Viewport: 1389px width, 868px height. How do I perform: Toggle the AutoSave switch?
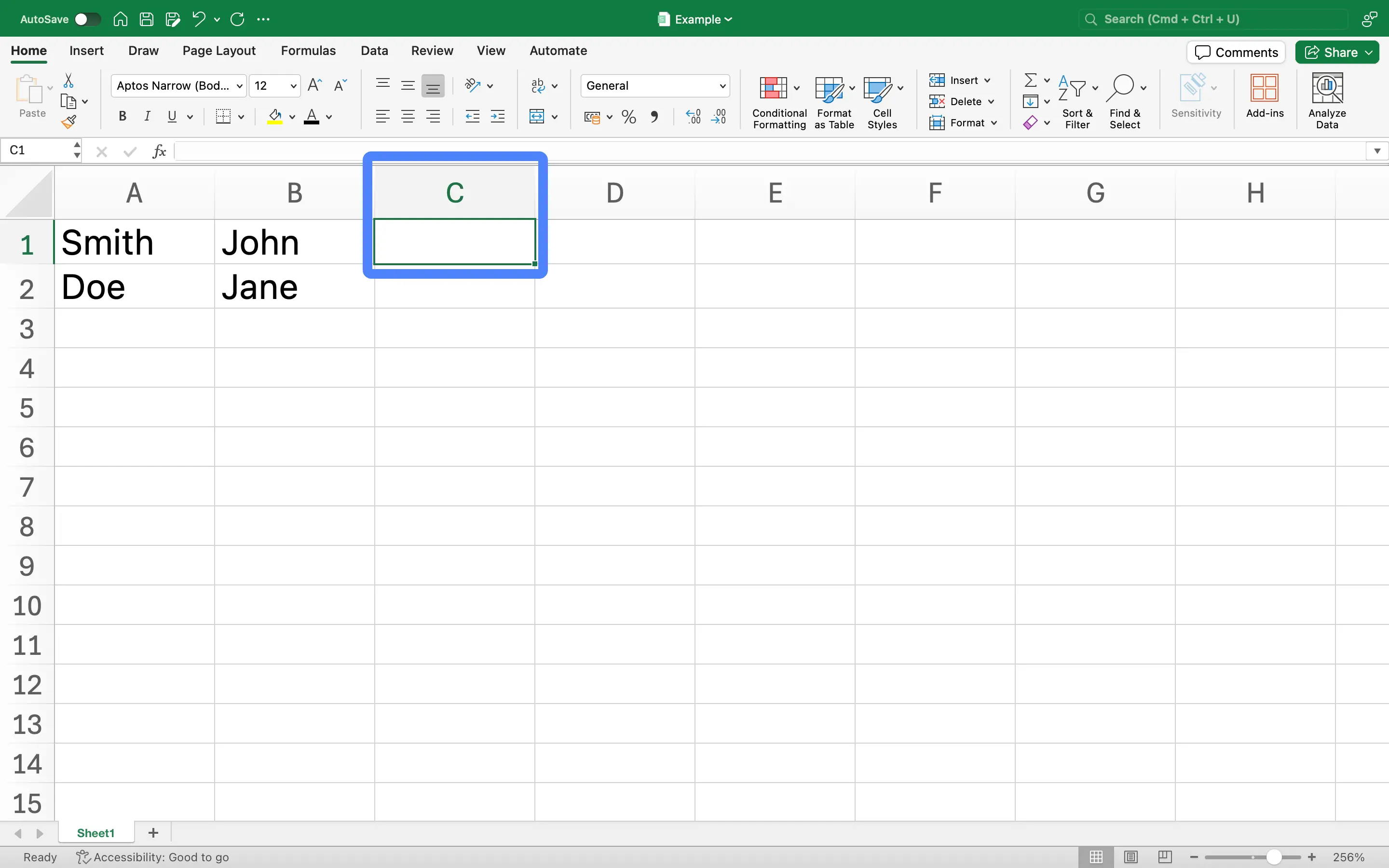88,19
